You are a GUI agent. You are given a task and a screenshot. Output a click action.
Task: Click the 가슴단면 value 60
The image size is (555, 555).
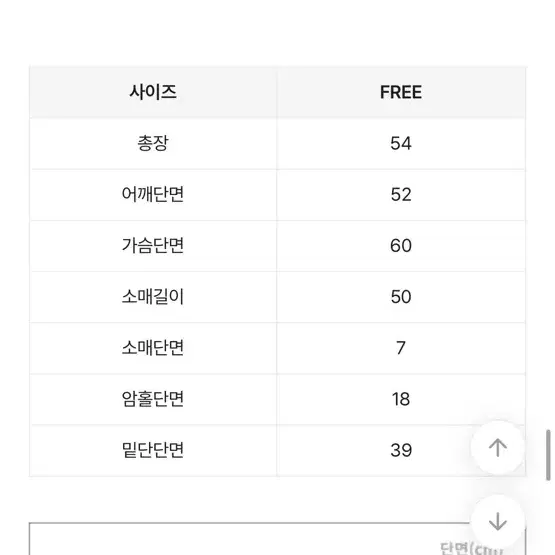(x=401, y=246)
